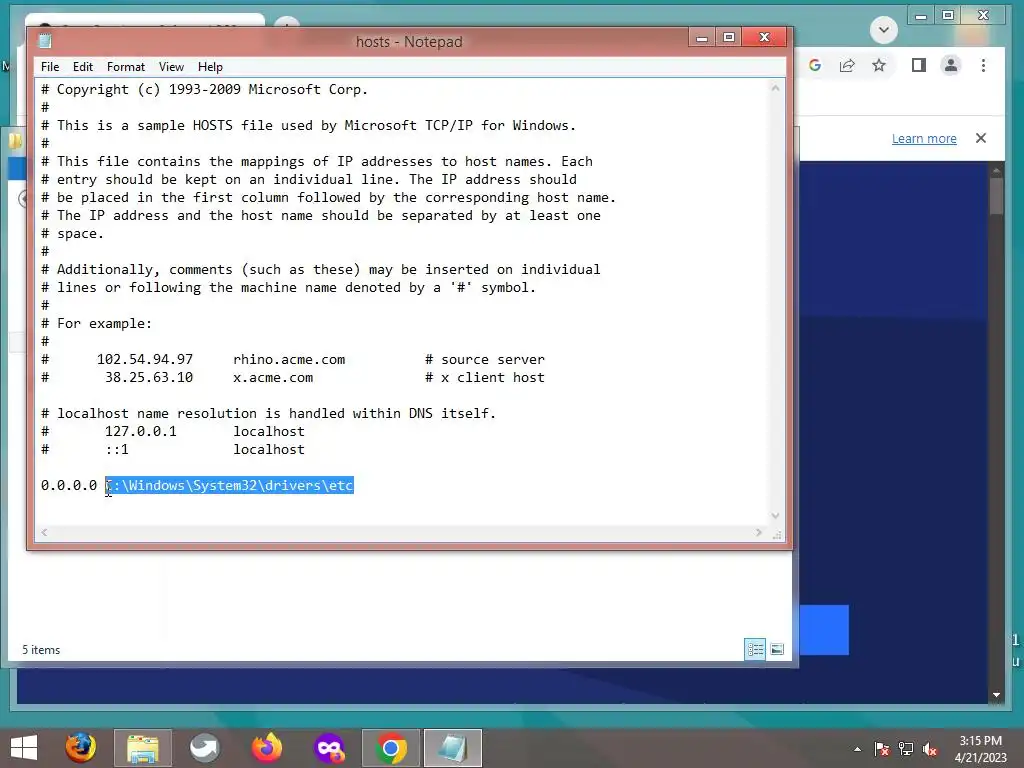
Task: Click the Learn more link in Chrome
Action: pos(924,138)
